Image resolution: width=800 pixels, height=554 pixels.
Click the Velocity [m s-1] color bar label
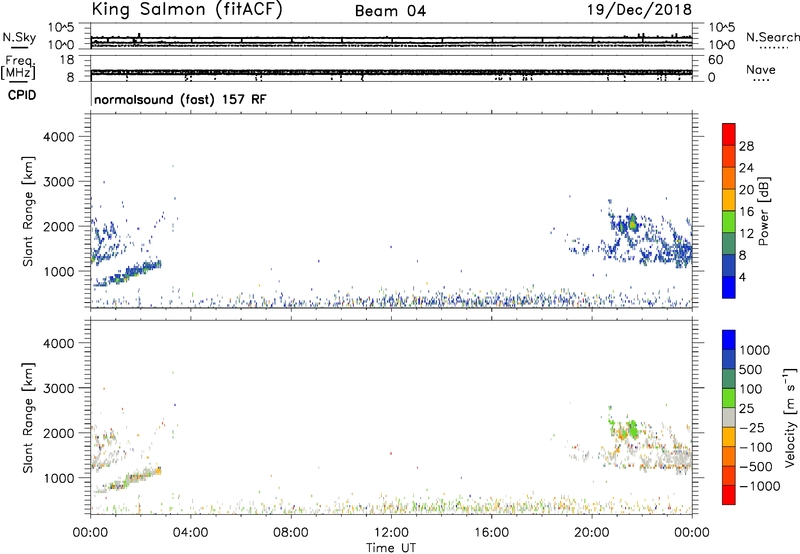790,417
